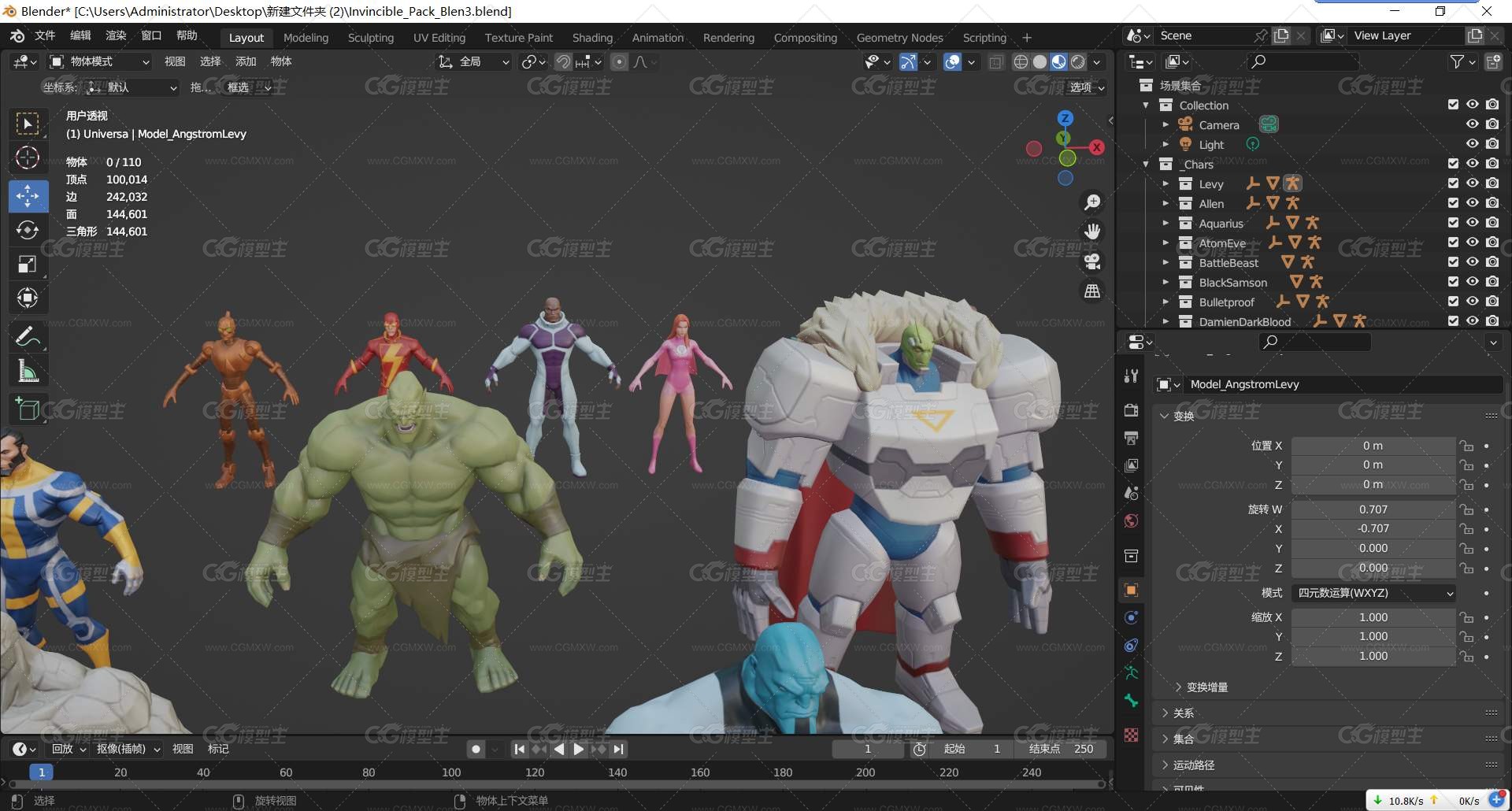Click the 缩放 X scale value field
The image size is (1512, 811).
pyautogui.click(x=1373, y=617)
